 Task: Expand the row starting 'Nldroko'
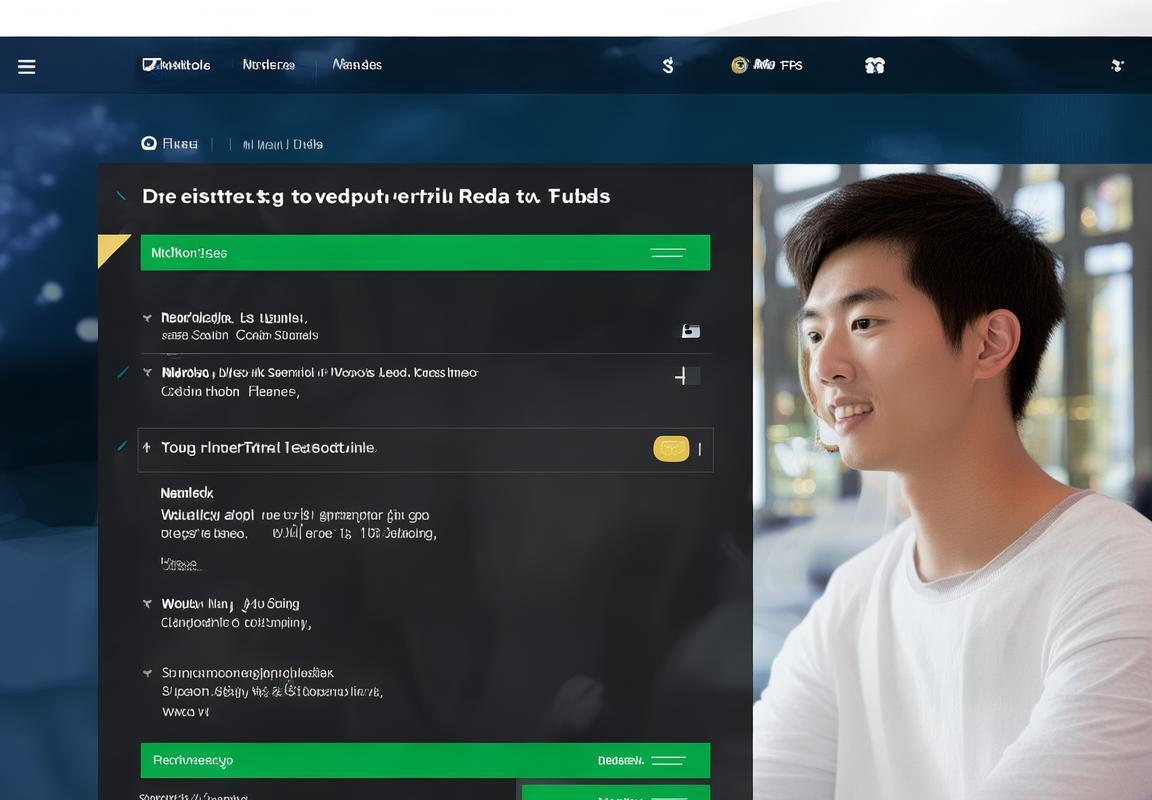(147, 372)
